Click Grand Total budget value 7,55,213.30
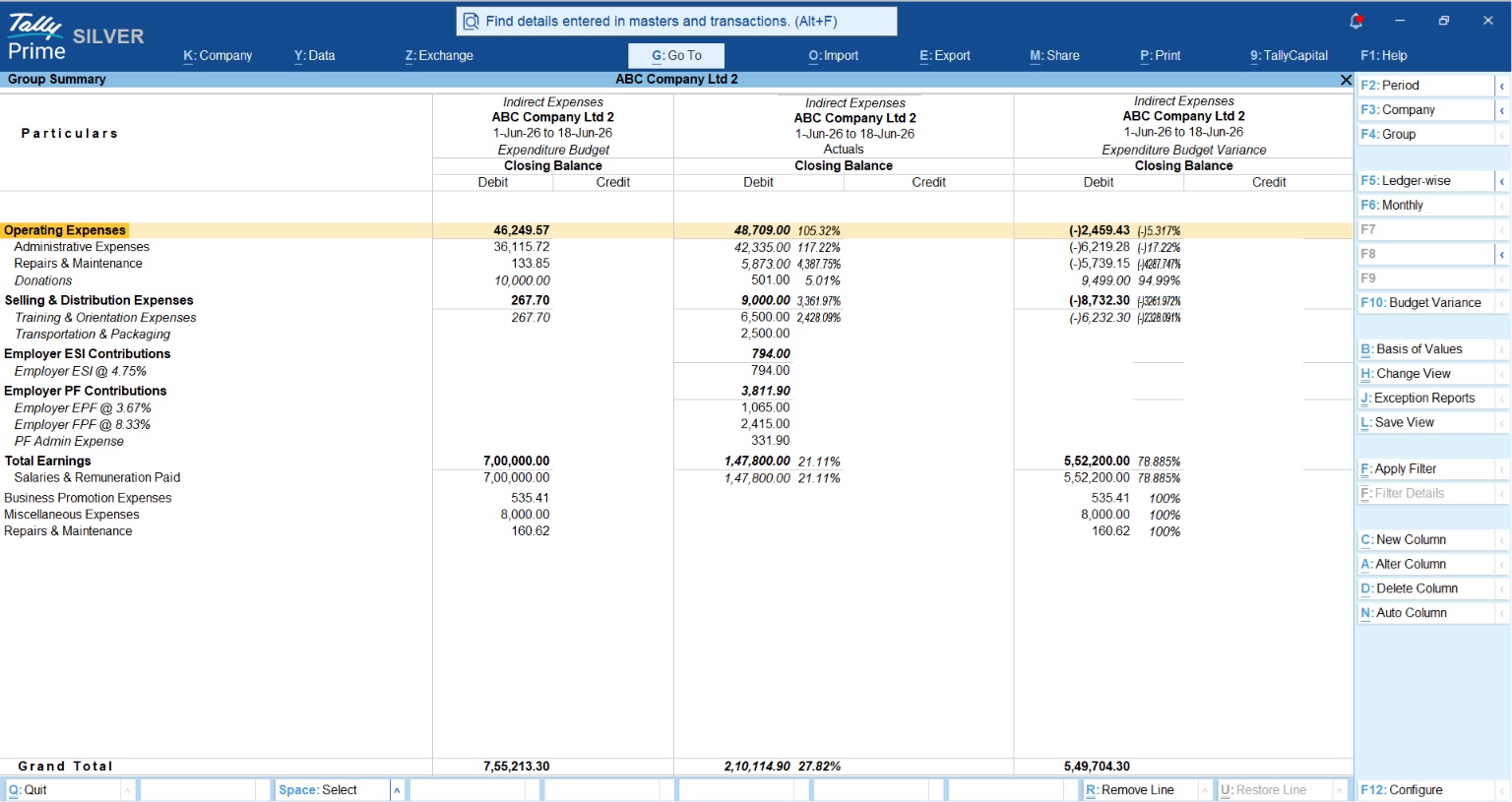 [517, 767]
